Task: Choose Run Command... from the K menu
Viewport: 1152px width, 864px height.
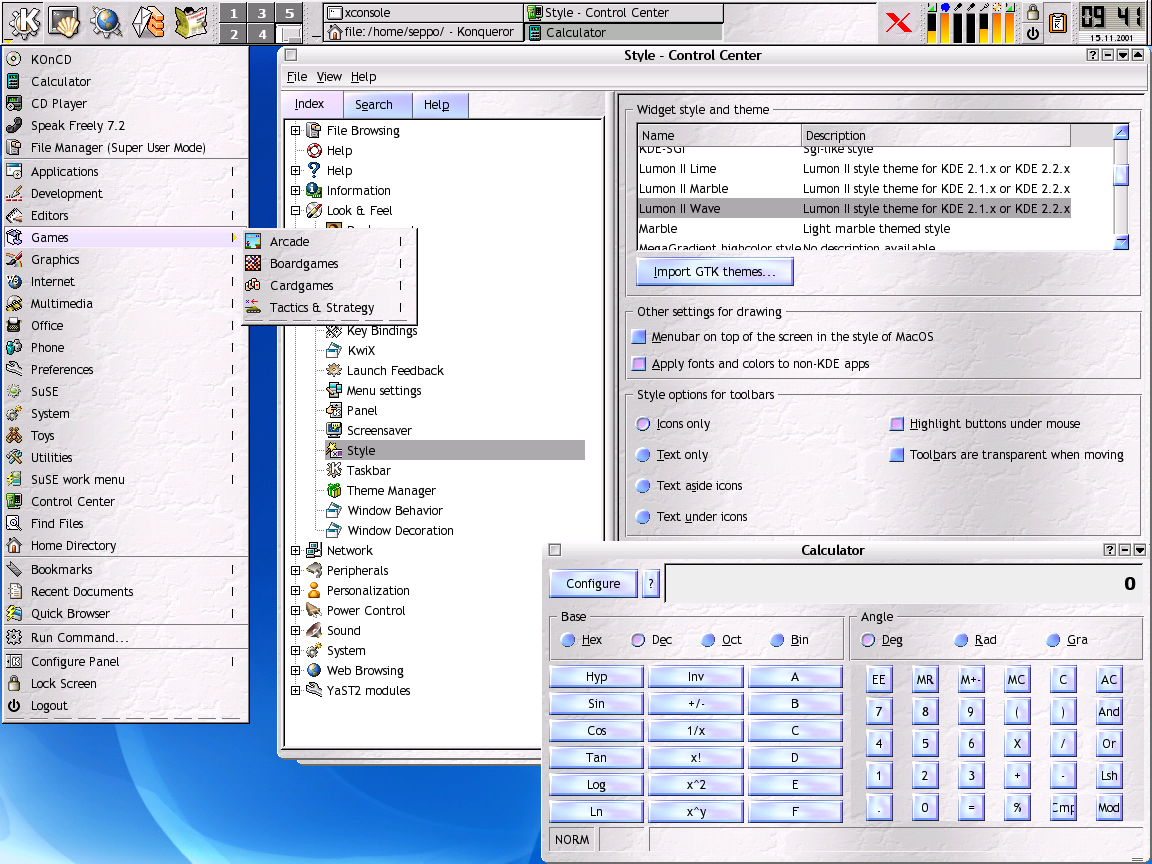Action: (125, 638)
